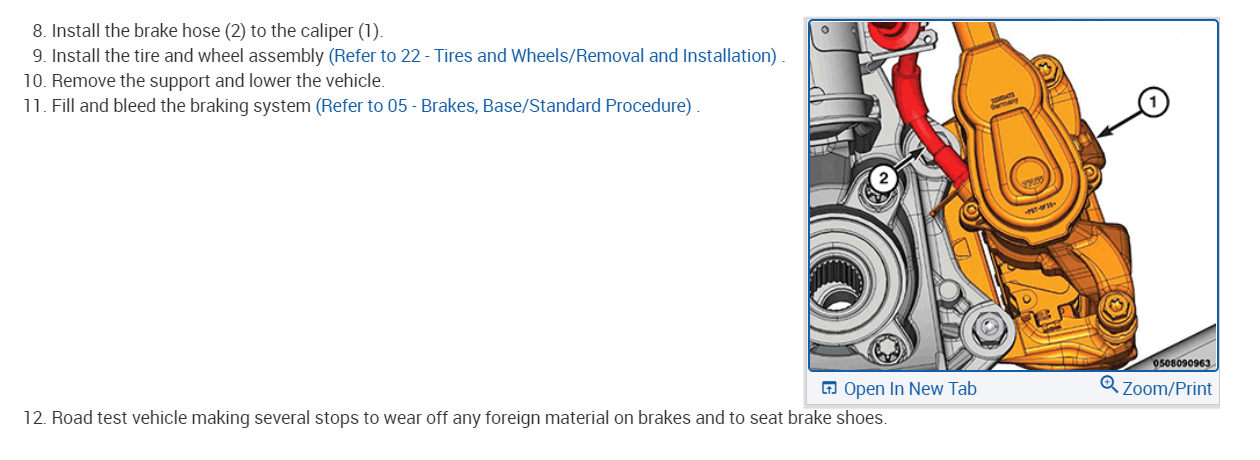Click step 11 'Fill and bleed the braking system'
The image size is (1260, 460).
182,106
